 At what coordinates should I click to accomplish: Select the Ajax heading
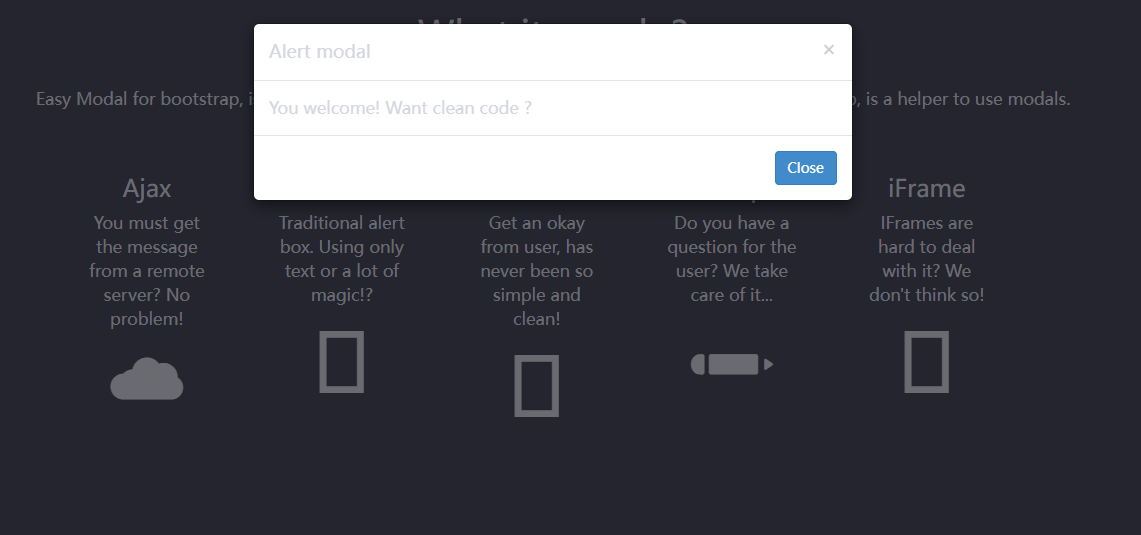(147, 189)
